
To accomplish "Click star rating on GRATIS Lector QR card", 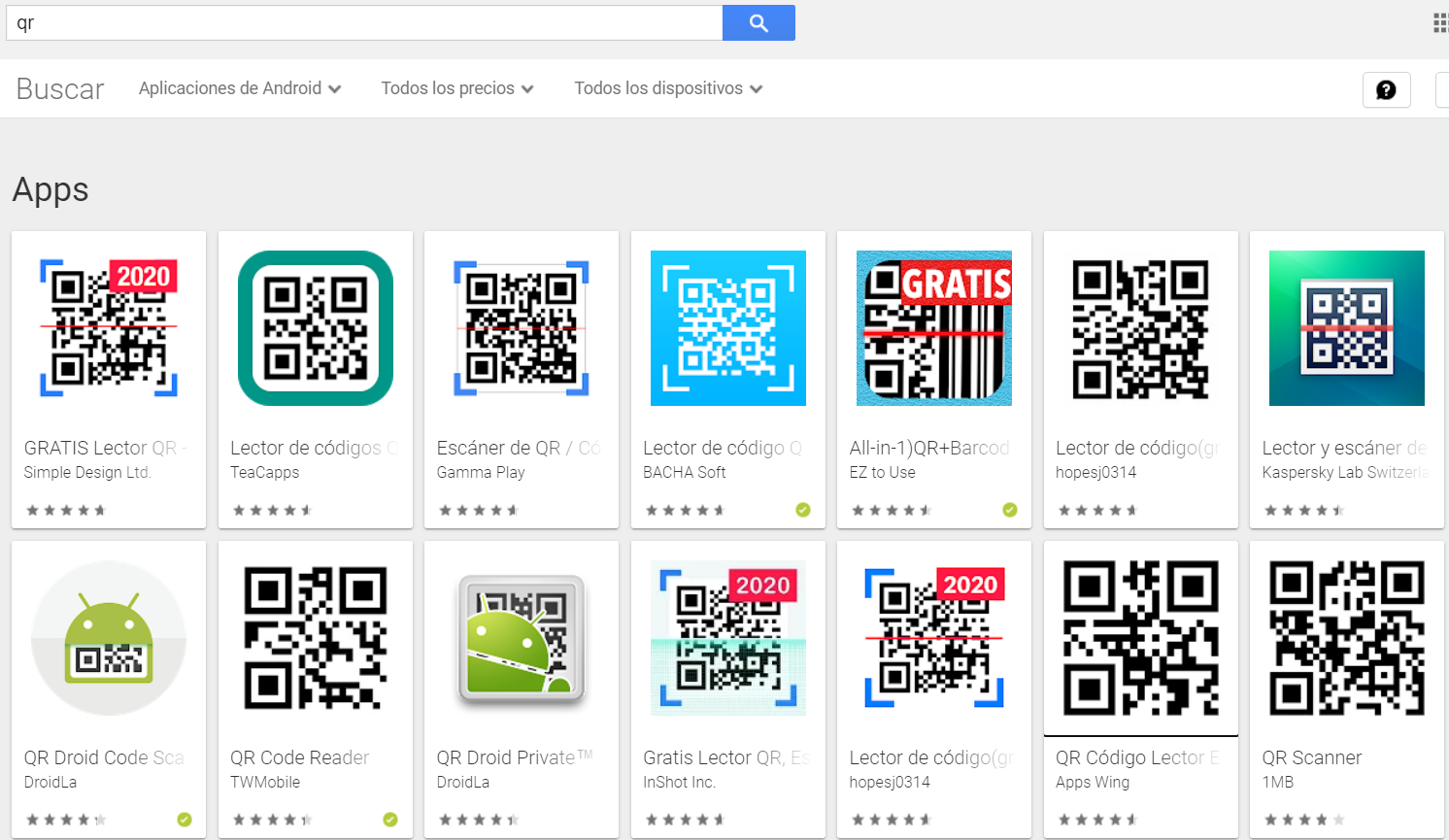I will coord(66,510).
